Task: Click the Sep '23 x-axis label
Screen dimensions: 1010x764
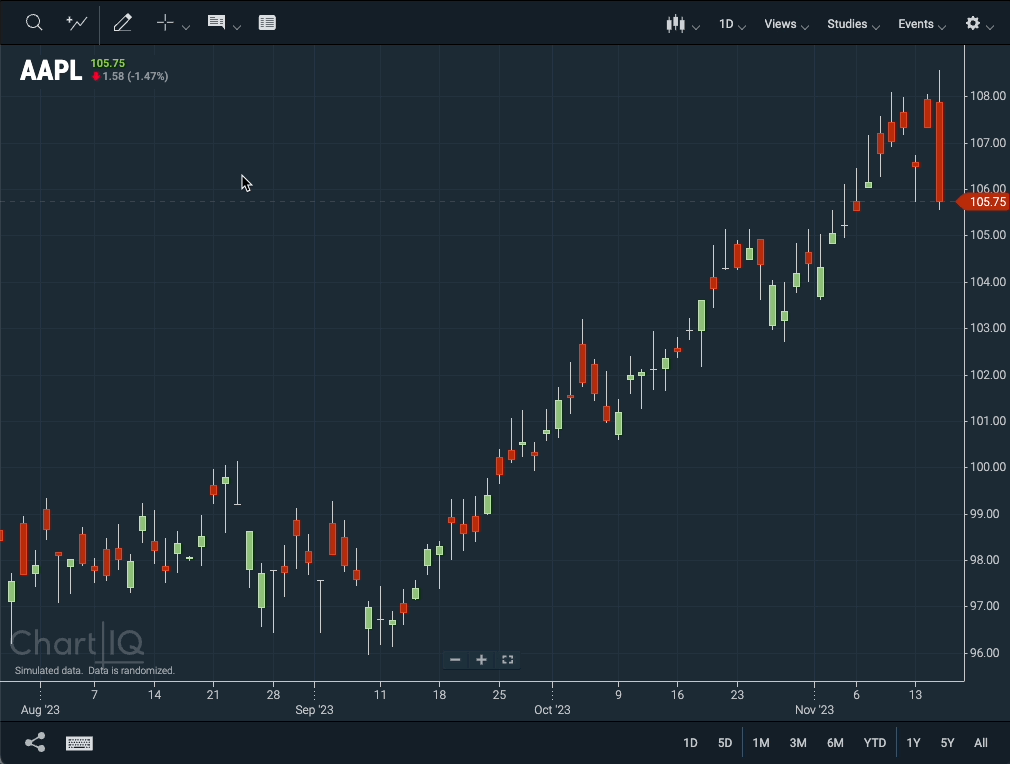Action: 314,710
